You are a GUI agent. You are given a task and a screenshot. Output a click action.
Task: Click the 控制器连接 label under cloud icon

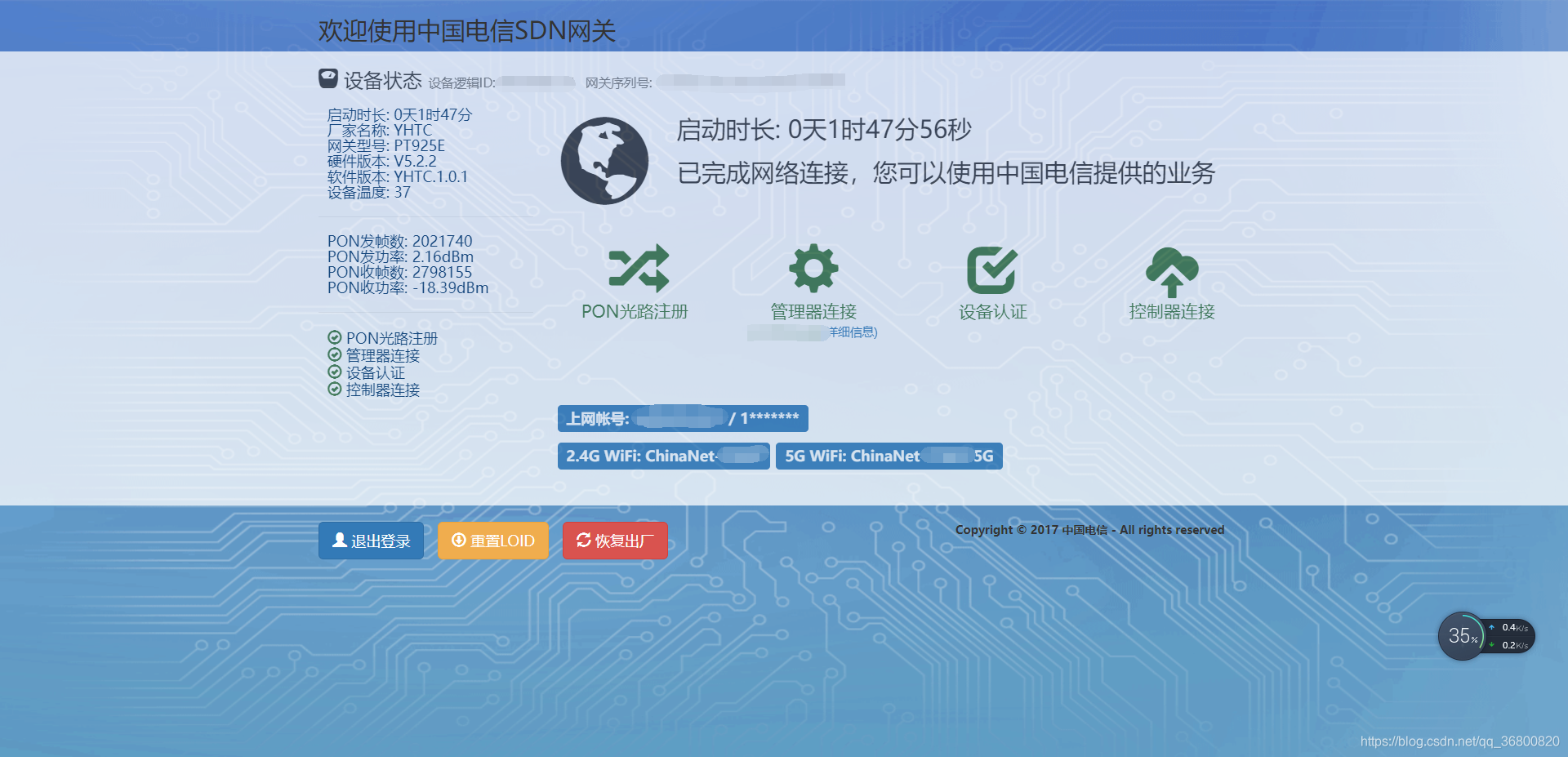coord(1172,311)
